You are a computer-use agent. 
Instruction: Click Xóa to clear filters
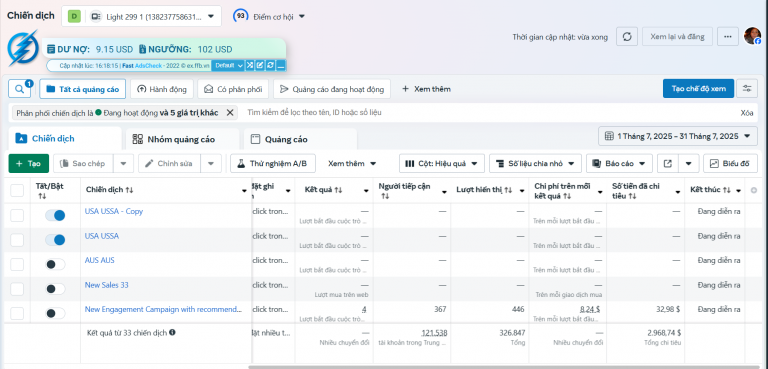pyautogui.click(x=746, y=113)
